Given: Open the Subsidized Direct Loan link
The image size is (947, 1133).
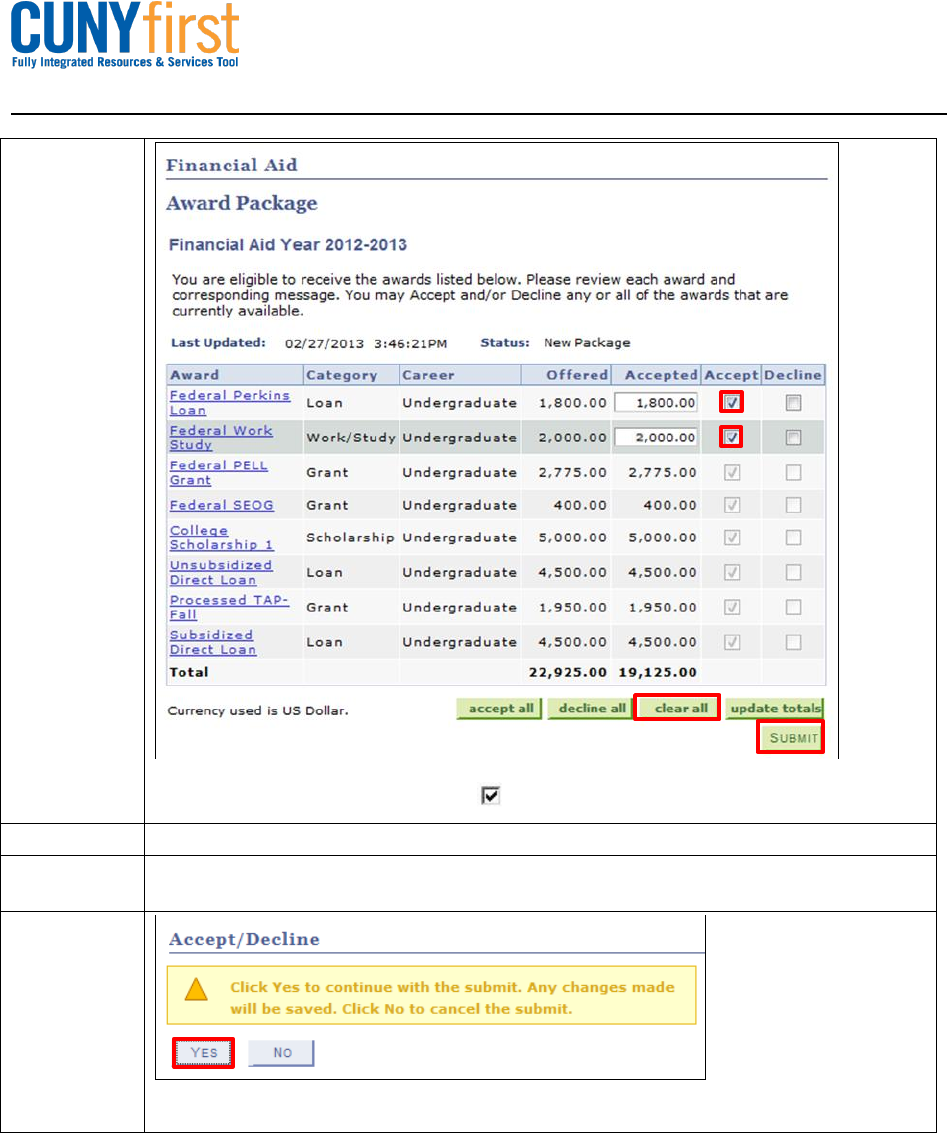Looking at the screenshot, I should pyautogui.click(x=212, y=642).
